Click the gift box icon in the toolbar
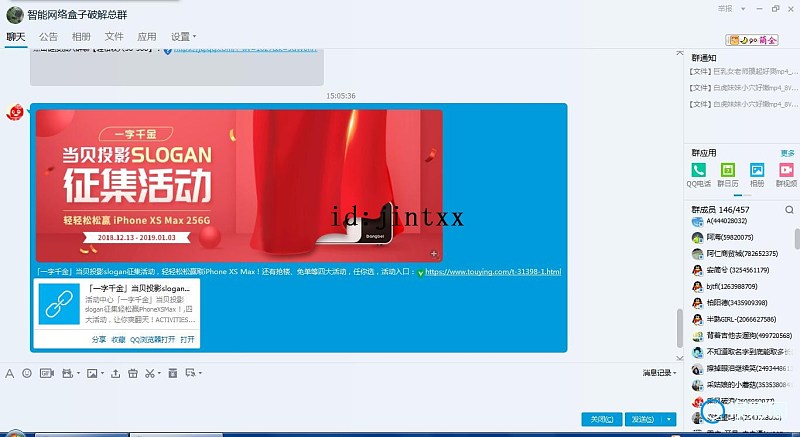The height and width of the screenshot is (437, 800). pos(133,374)
